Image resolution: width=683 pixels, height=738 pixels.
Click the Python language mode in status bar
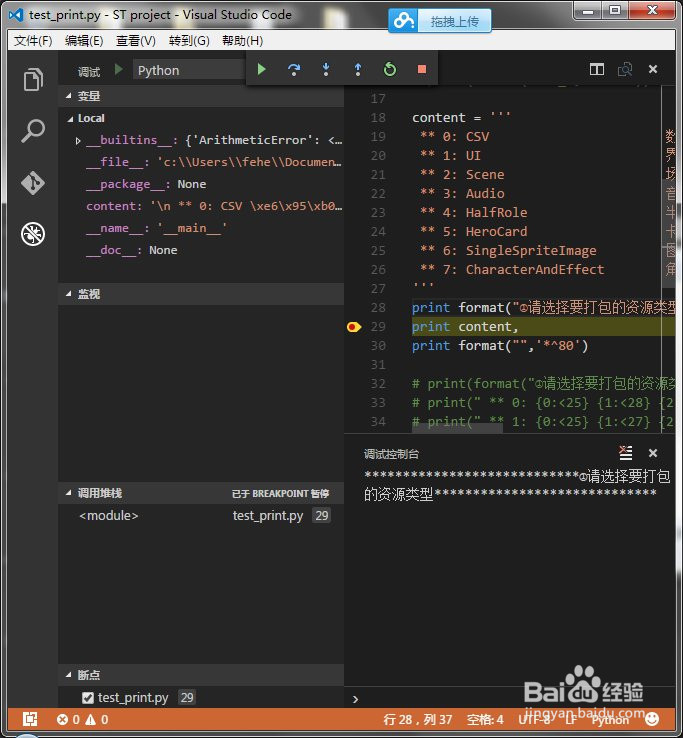point(610,719)
